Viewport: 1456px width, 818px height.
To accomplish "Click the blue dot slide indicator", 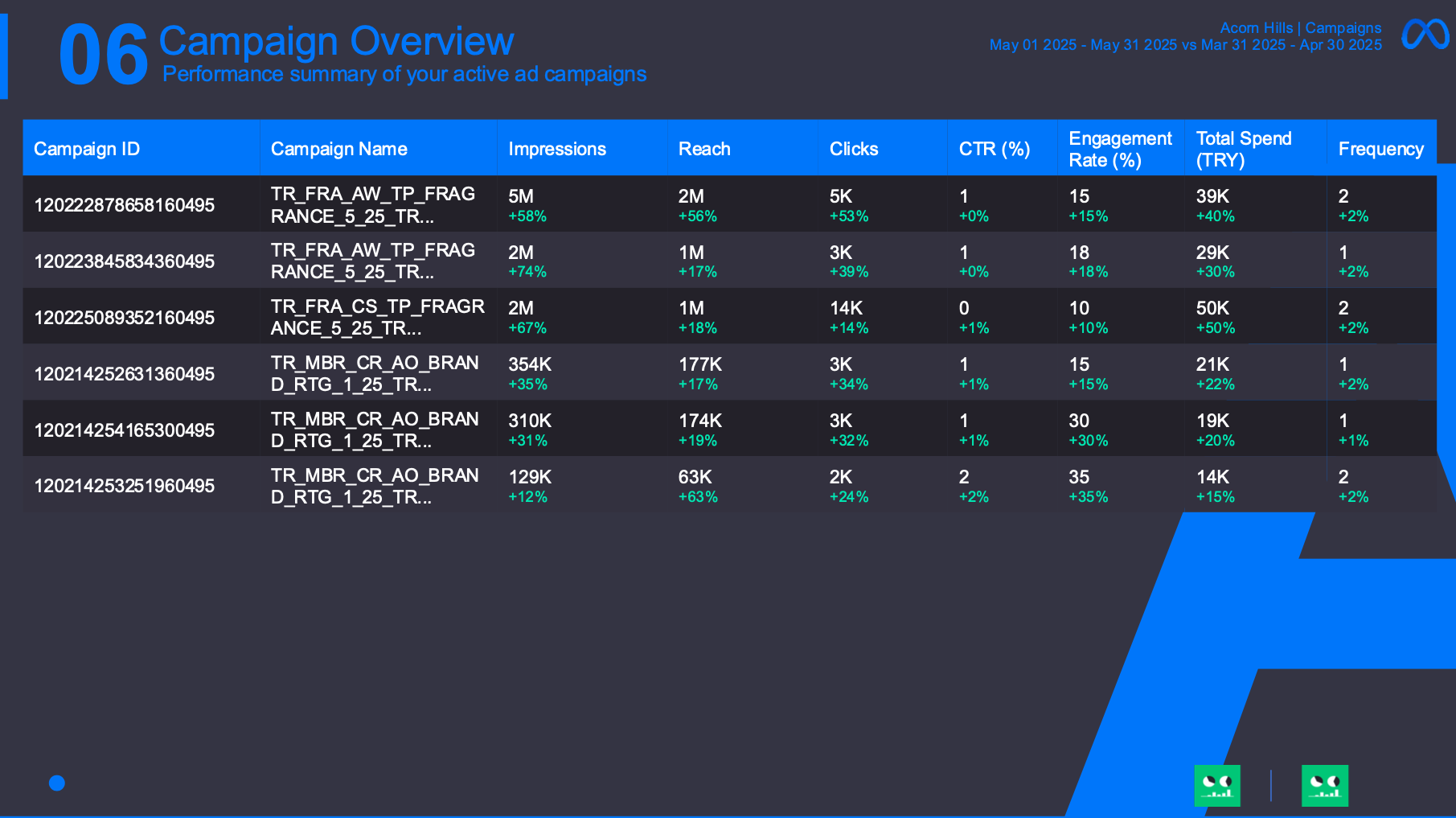I will click(57, 783).
